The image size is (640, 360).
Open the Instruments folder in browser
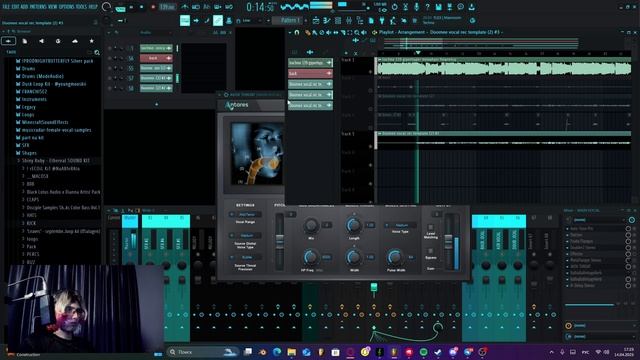[x=34, y=99]
